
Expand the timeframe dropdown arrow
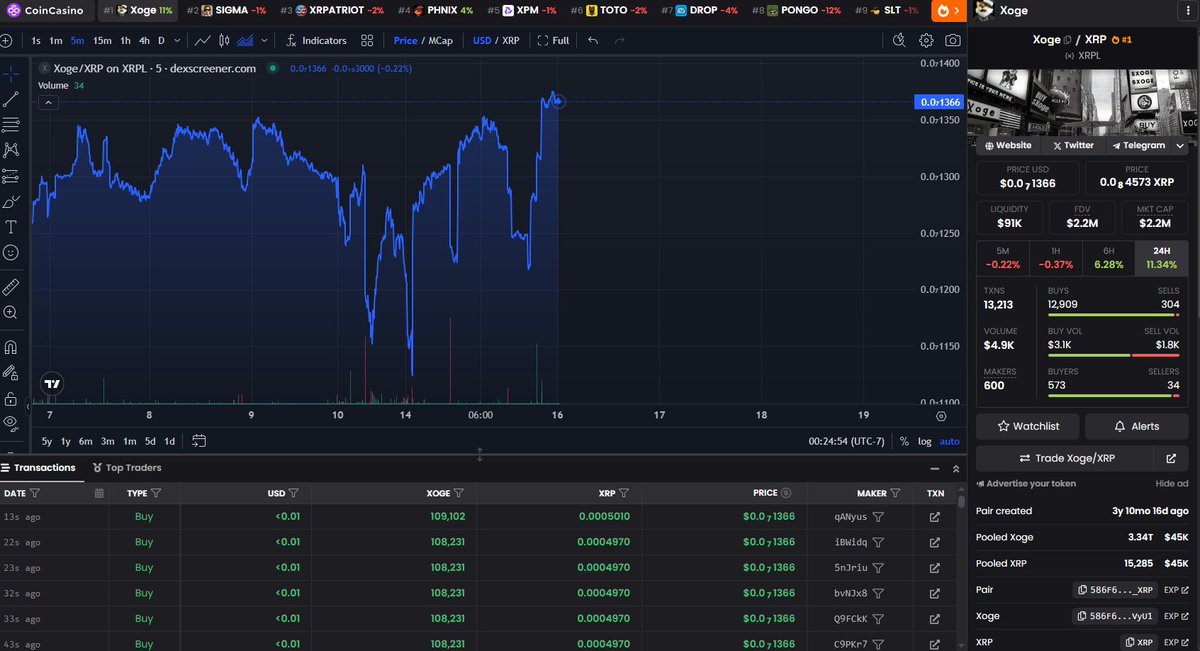click(177, 41)
